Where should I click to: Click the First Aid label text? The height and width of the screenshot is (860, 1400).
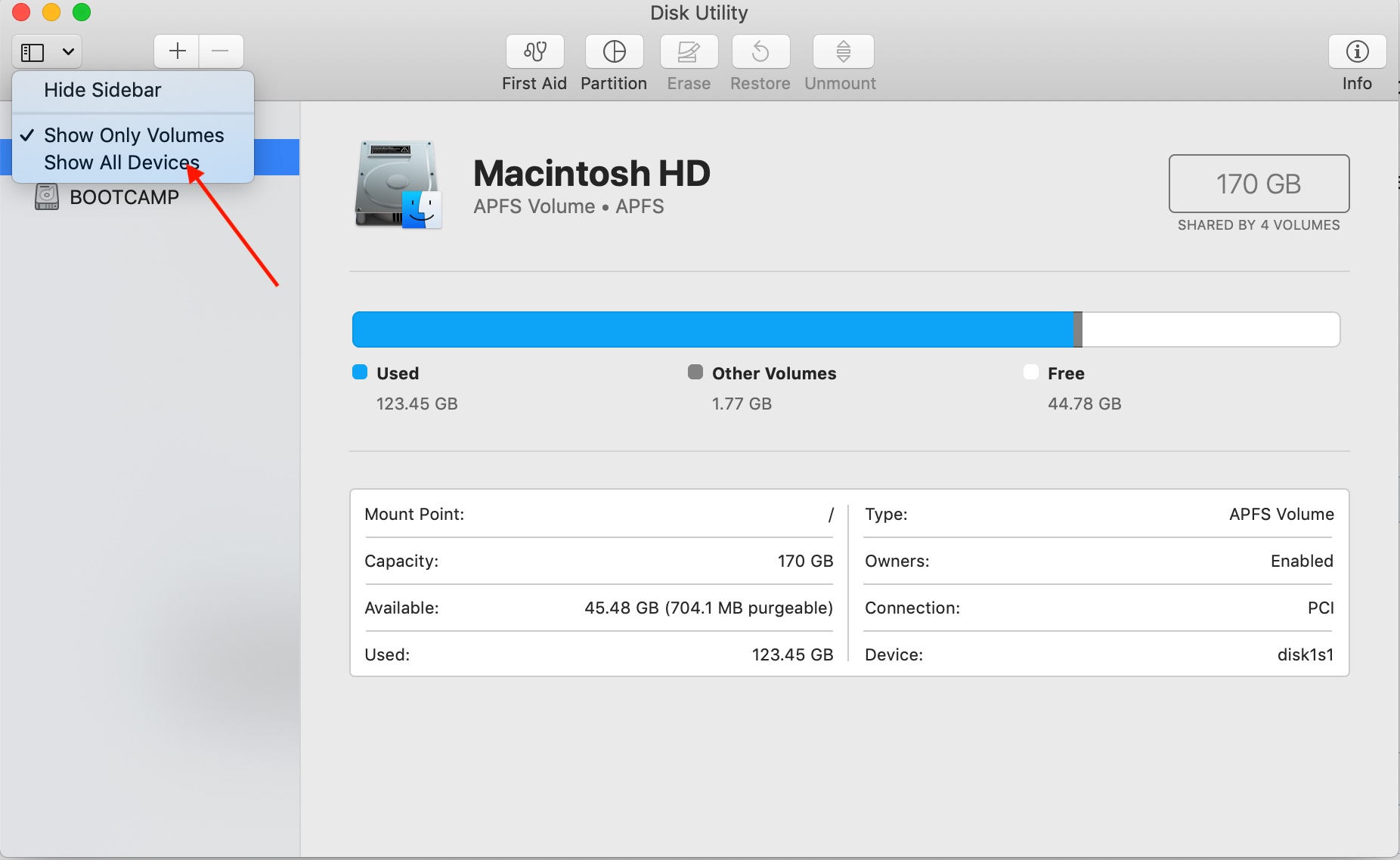tap(534, 83)
